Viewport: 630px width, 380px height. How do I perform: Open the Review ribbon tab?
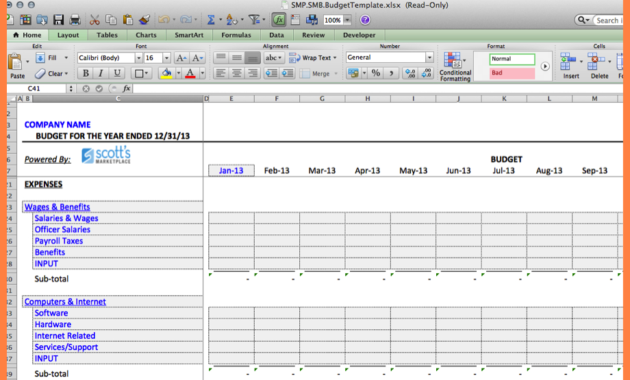click(313, 35)
